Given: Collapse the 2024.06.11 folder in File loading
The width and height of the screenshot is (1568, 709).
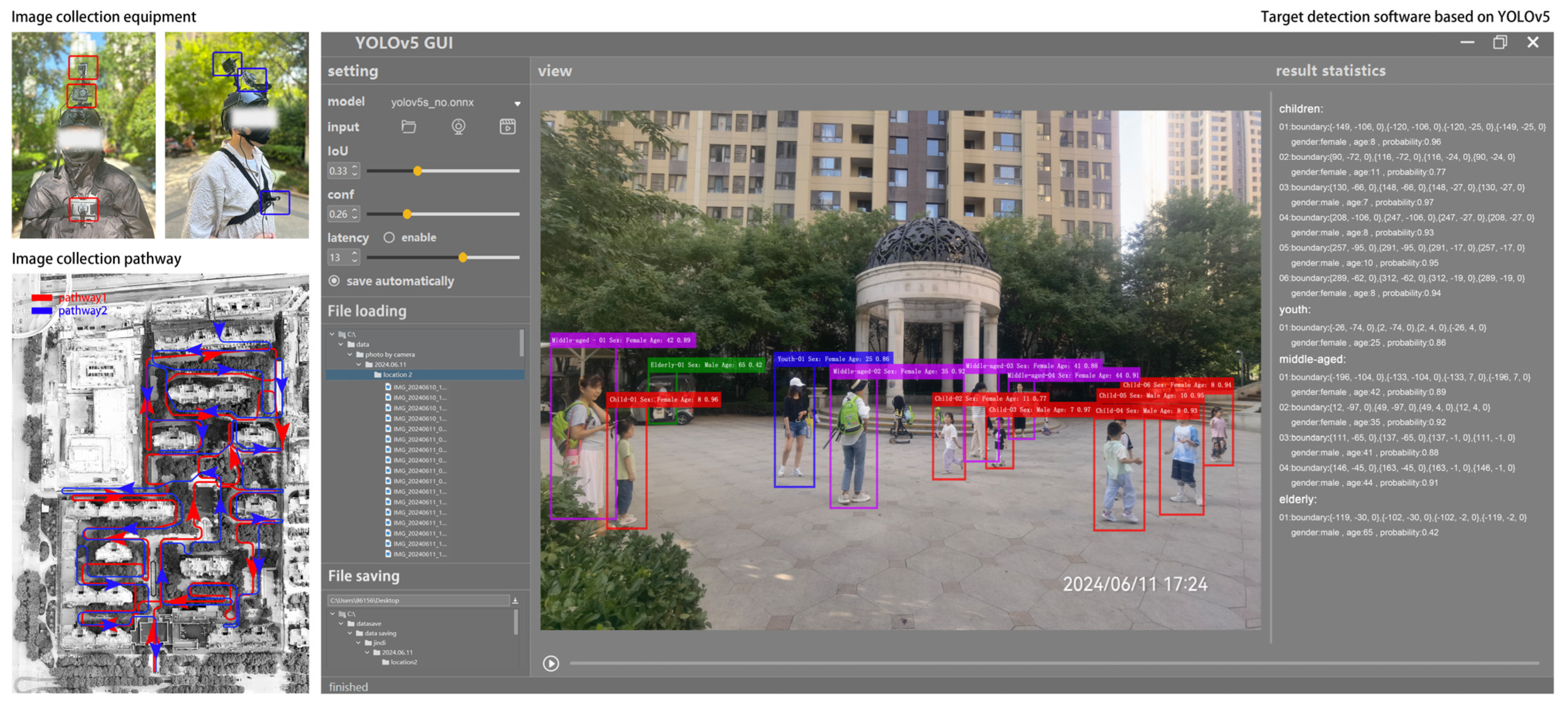Looking at the screenshot, I should tap(359, 365).
